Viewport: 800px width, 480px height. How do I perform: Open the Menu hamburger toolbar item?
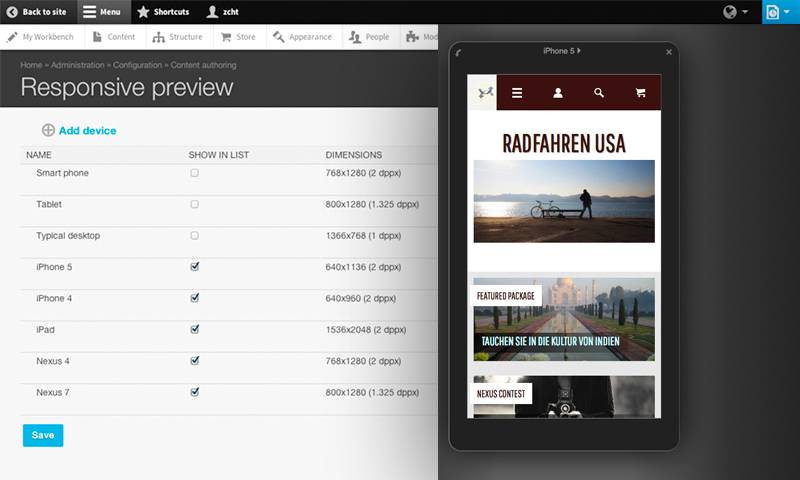pyautogui.click(x=104, y=12)
